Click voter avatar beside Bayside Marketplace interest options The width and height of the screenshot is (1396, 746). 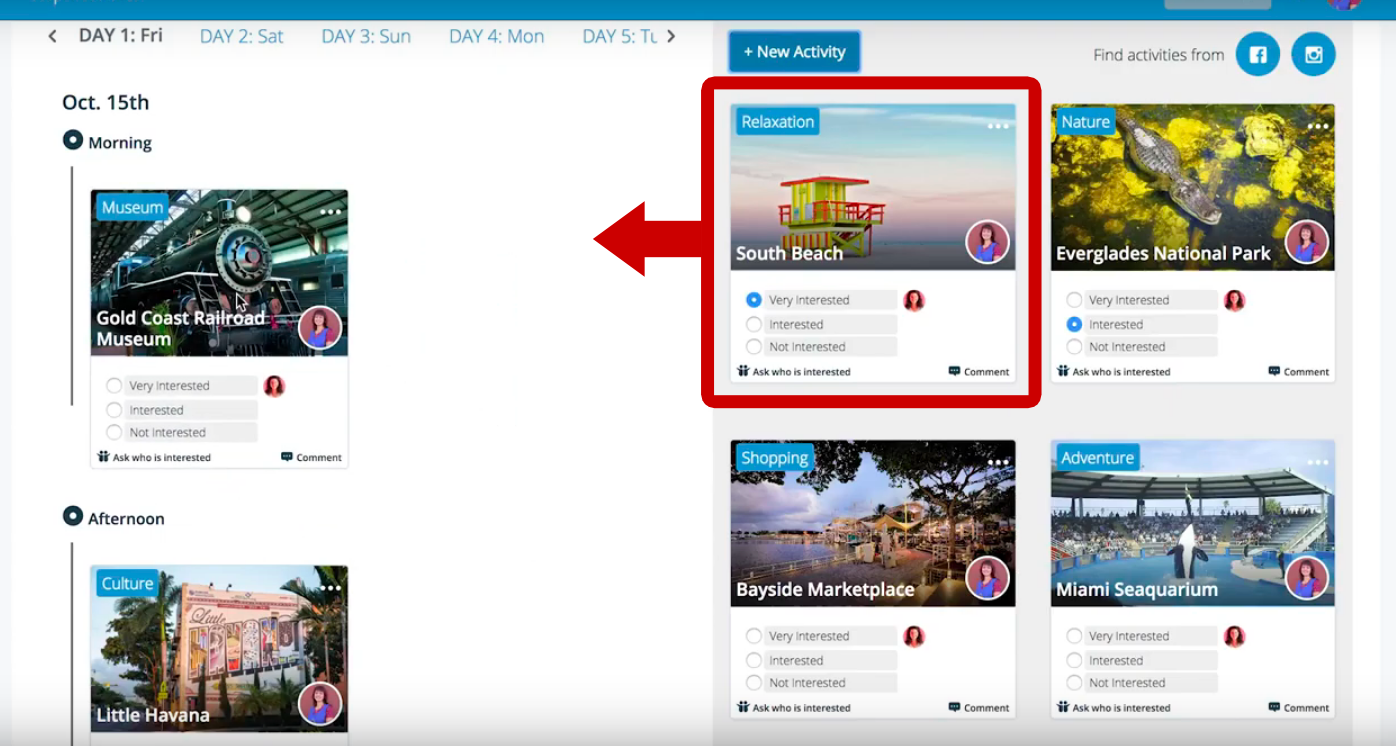914,636
